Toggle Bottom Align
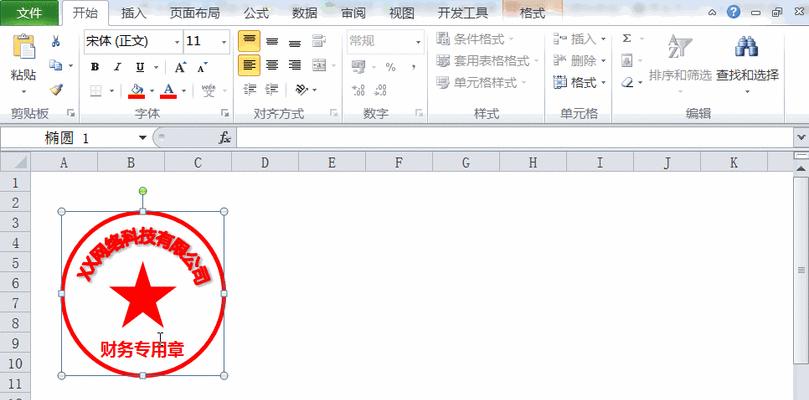Screen dimensions: 809x400 click(x=295, y=41)
